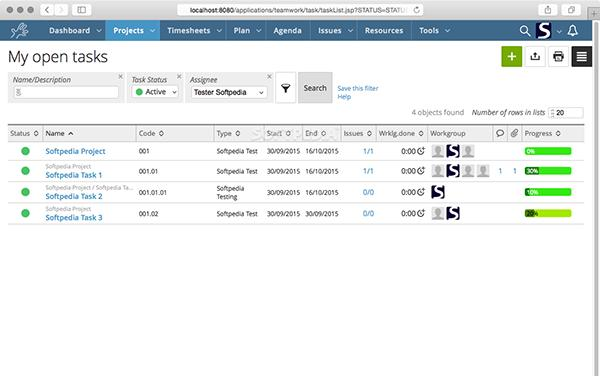Click the Softpedia avatar in the Task 3 workgroup
This screenshot has width=600, height=376.
[453, 213]
